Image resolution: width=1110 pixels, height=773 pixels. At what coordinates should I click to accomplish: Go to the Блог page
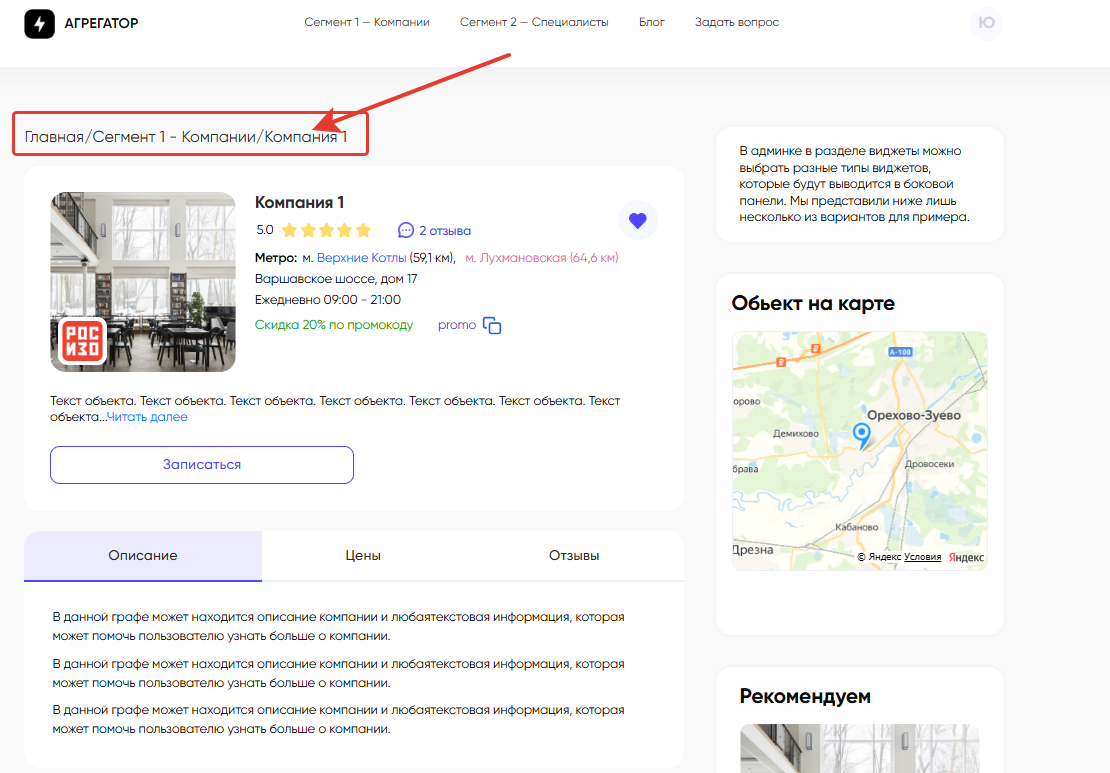(652, 22)
